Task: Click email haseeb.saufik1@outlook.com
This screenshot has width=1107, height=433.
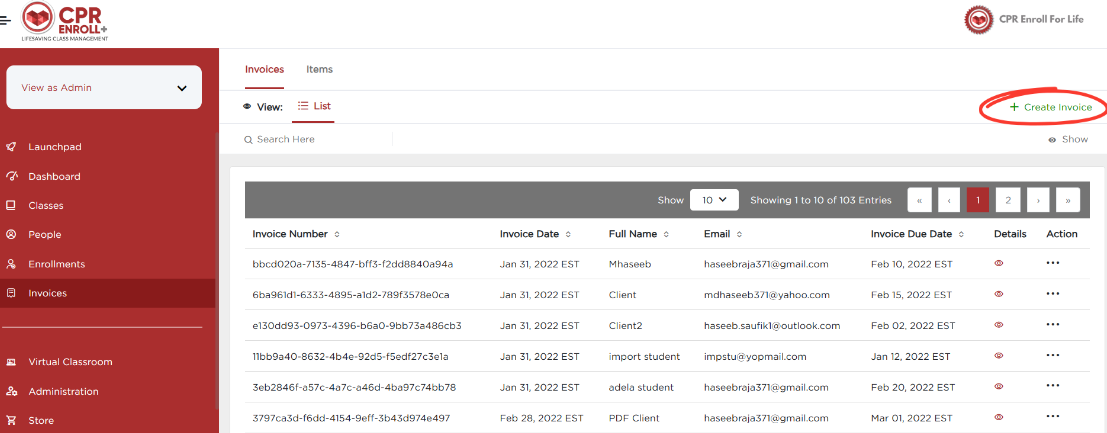Action: [x=772, y=326]
